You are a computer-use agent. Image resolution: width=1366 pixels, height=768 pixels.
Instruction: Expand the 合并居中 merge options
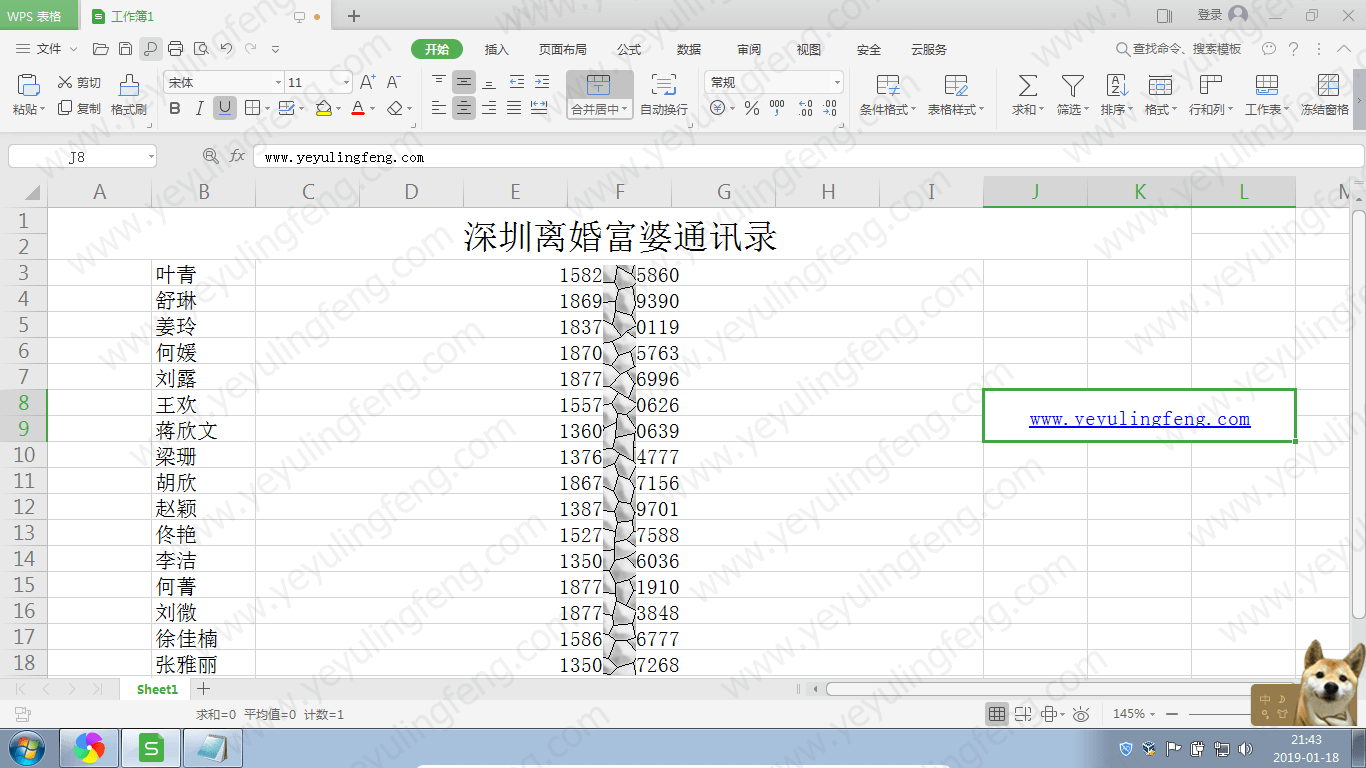pos(599,110)
